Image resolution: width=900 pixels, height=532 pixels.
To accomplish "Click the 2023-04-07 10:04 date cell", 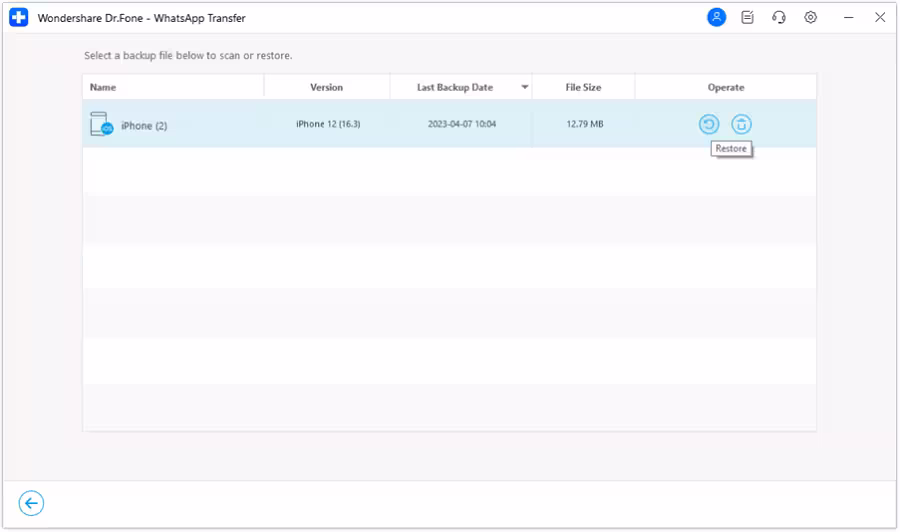I will click(461, 124).
